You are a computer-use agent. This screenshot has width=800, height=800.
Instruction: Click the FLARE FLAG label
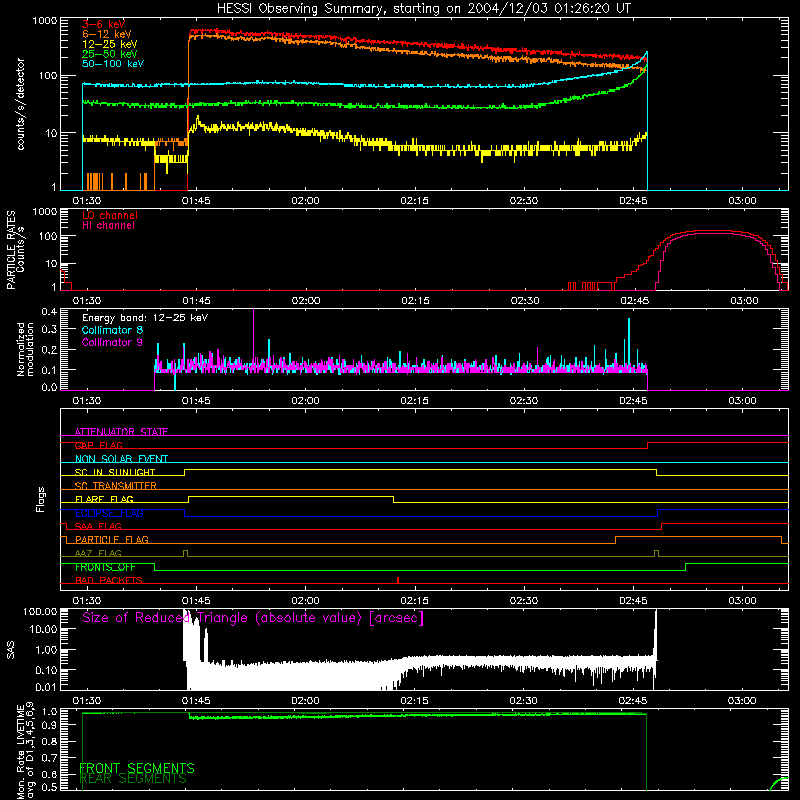[x=104, y=499]
